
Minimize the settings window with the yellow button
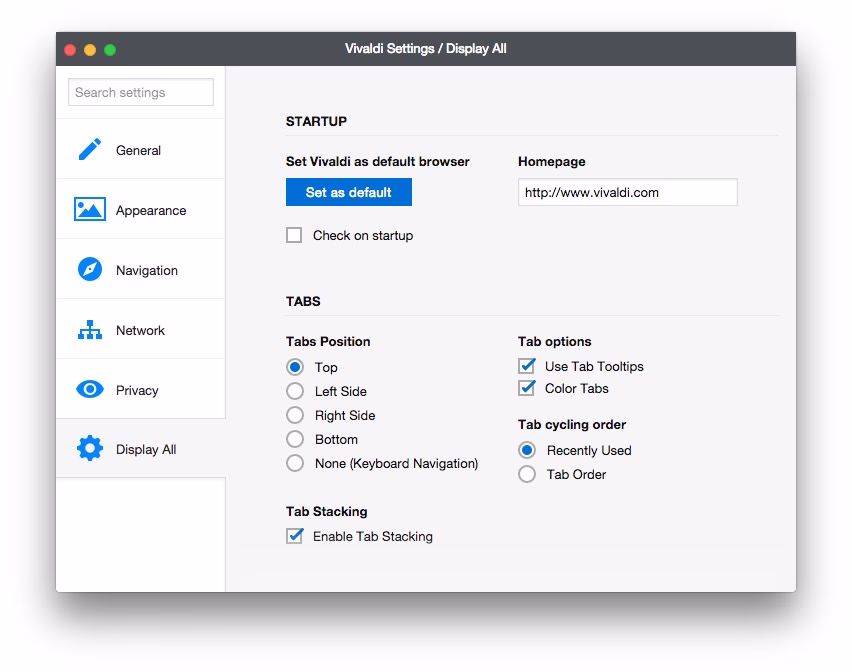(90, 50)
